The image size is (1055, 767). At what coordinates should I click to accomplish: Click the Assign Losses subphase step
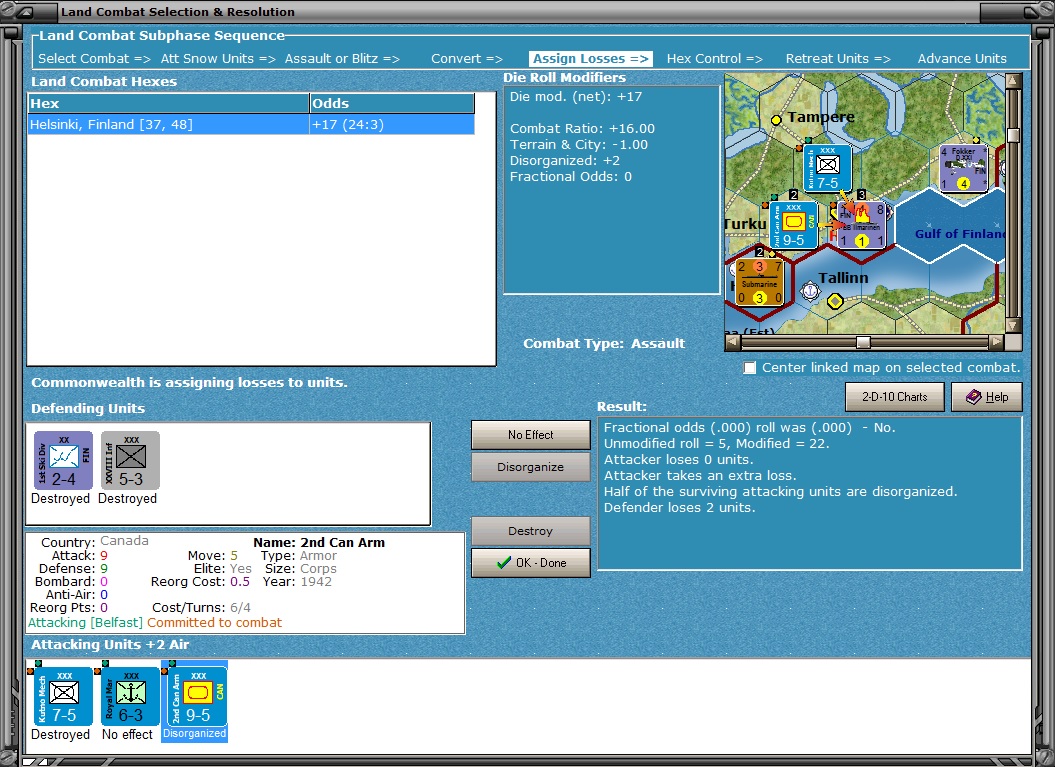(591, 59)
